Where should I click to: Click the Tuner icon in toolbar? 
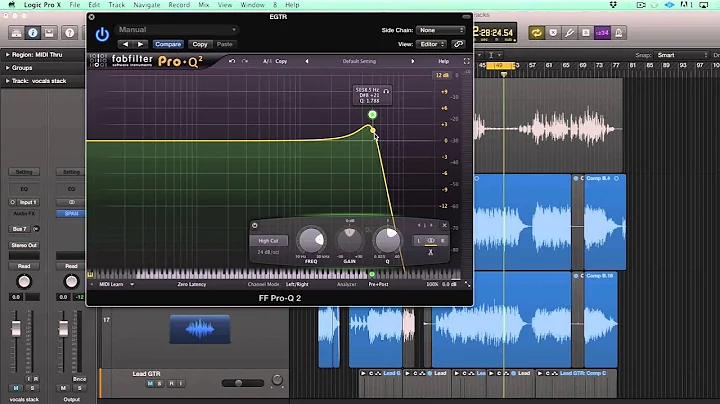coord(569,33)
